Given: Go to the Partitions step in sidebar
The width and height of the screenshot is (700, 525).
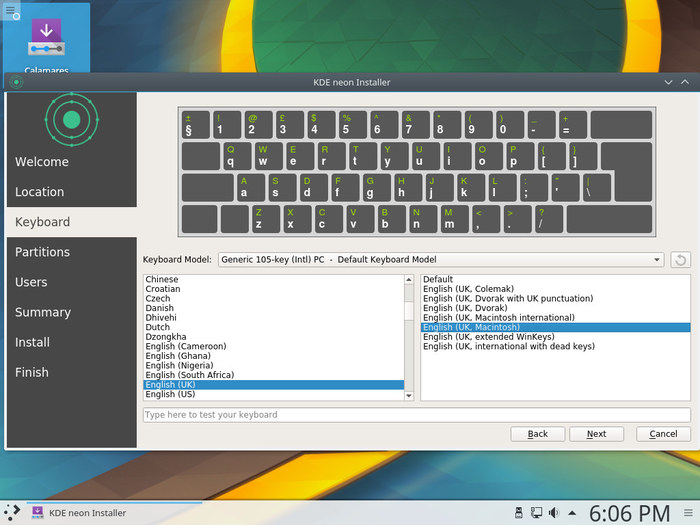Looking at the screenshot, I should point(42,252).
